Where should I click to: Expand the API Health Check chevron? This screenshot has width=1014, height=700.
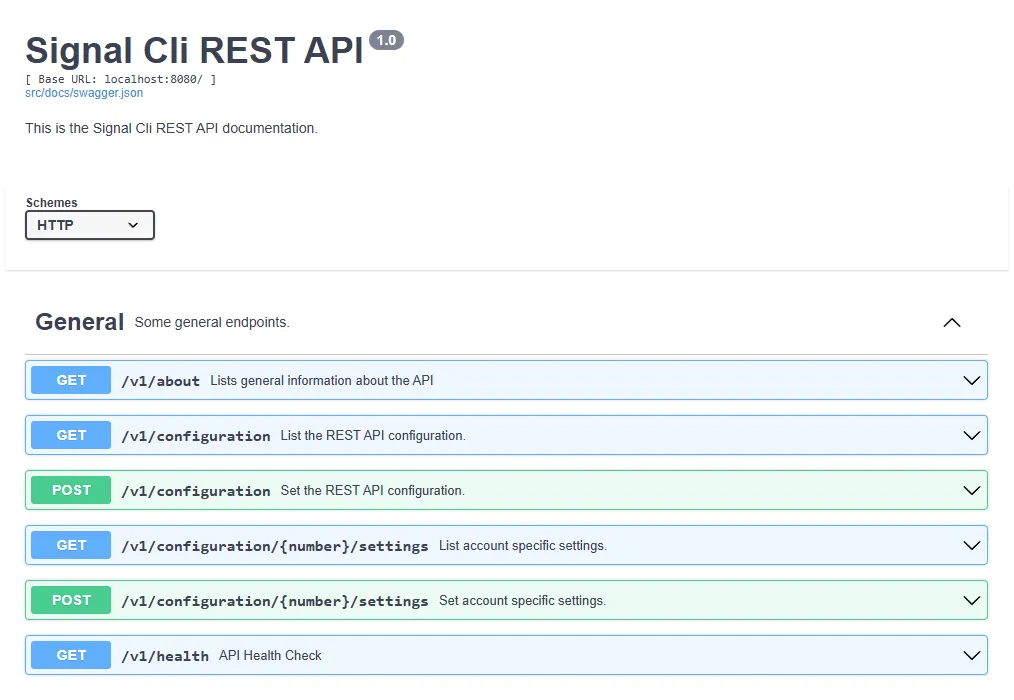click(x=970, y=655)
